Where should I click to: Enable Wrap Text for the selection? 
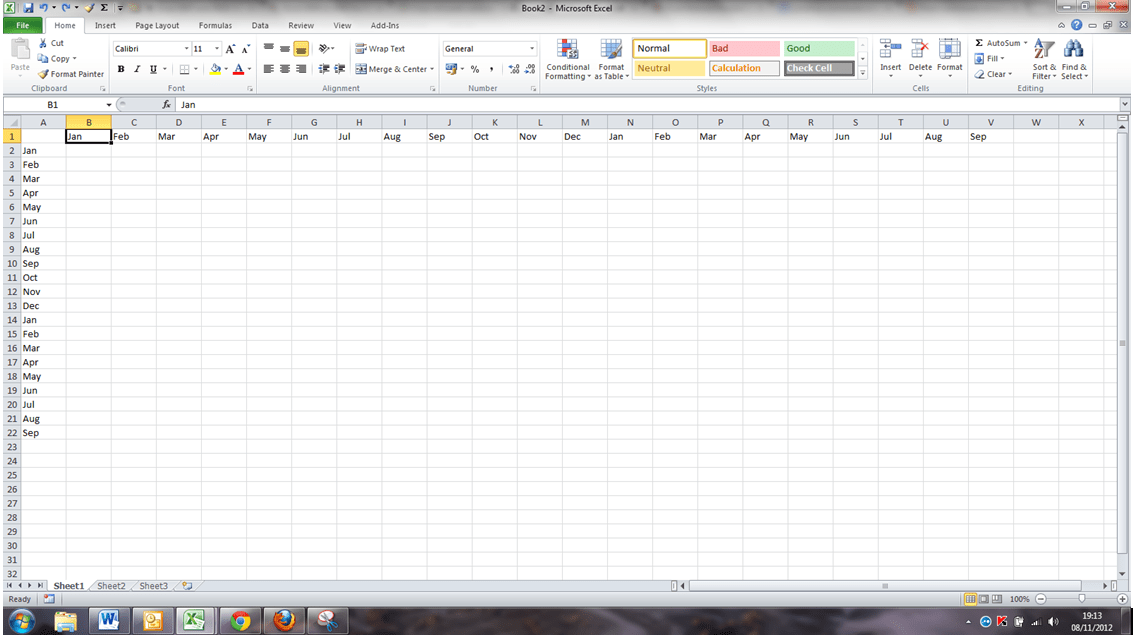(x=380, y=48)
